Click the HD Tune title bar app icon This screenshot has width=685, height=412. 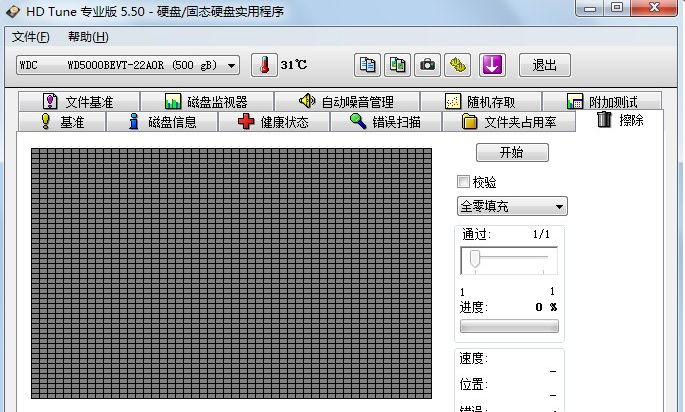(x=13, y=11)
